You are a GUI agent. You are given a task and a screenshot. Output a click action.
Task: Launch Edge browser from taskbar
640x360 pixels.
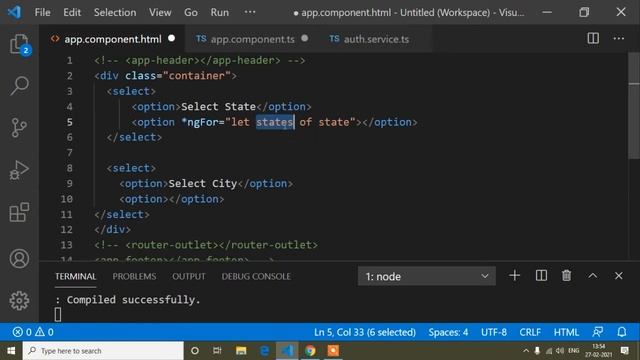(x=264, y=351)
